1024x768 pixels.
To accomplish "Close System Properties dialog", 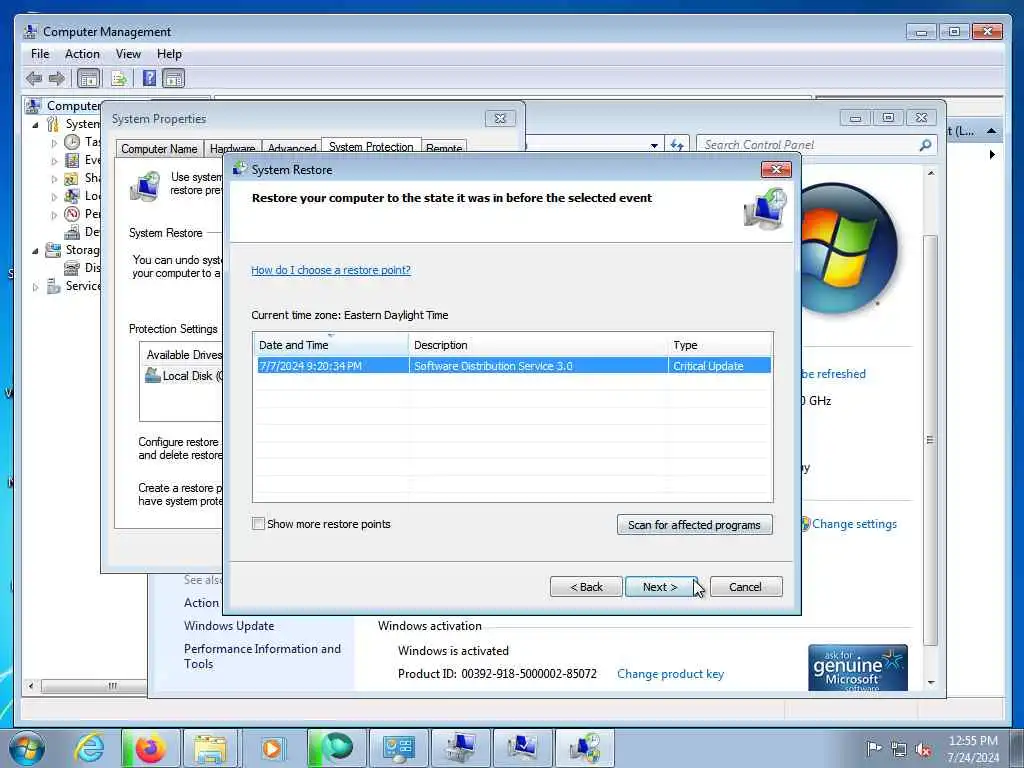I will click(x=500, y=118).
